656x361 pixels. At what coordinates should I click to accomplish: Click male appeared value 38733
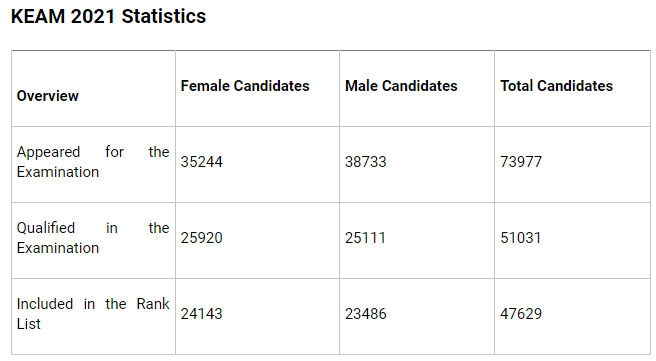[x=365, y=162]
